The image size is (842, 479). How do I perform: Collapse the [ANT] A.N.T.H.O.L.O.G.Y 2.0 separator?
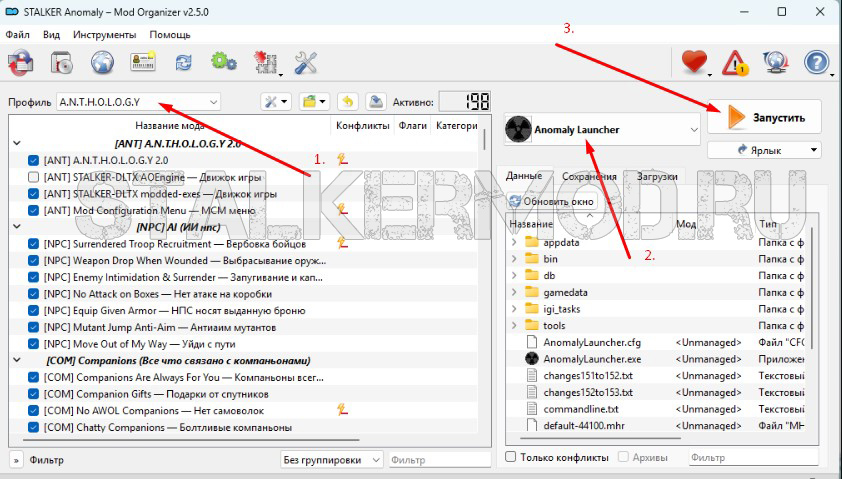17,143
